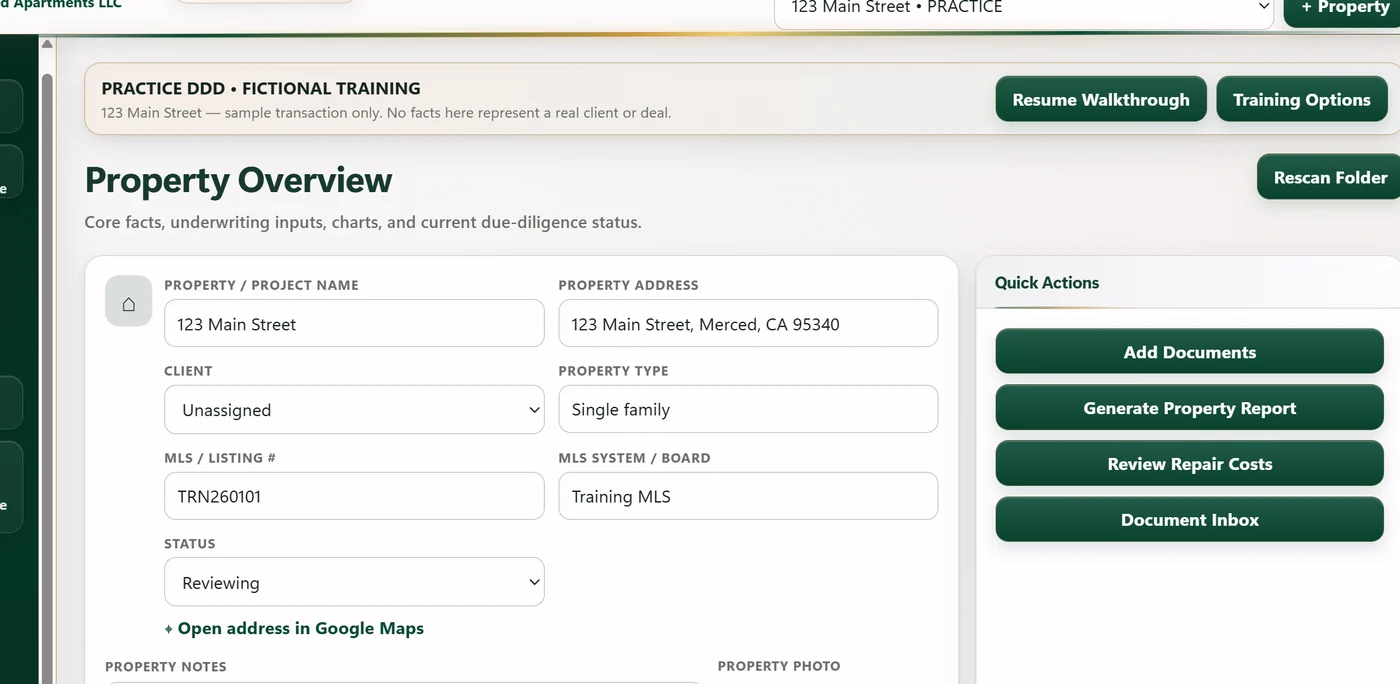
Task: Click the + Property button
Action: [x=1344, y=9]
